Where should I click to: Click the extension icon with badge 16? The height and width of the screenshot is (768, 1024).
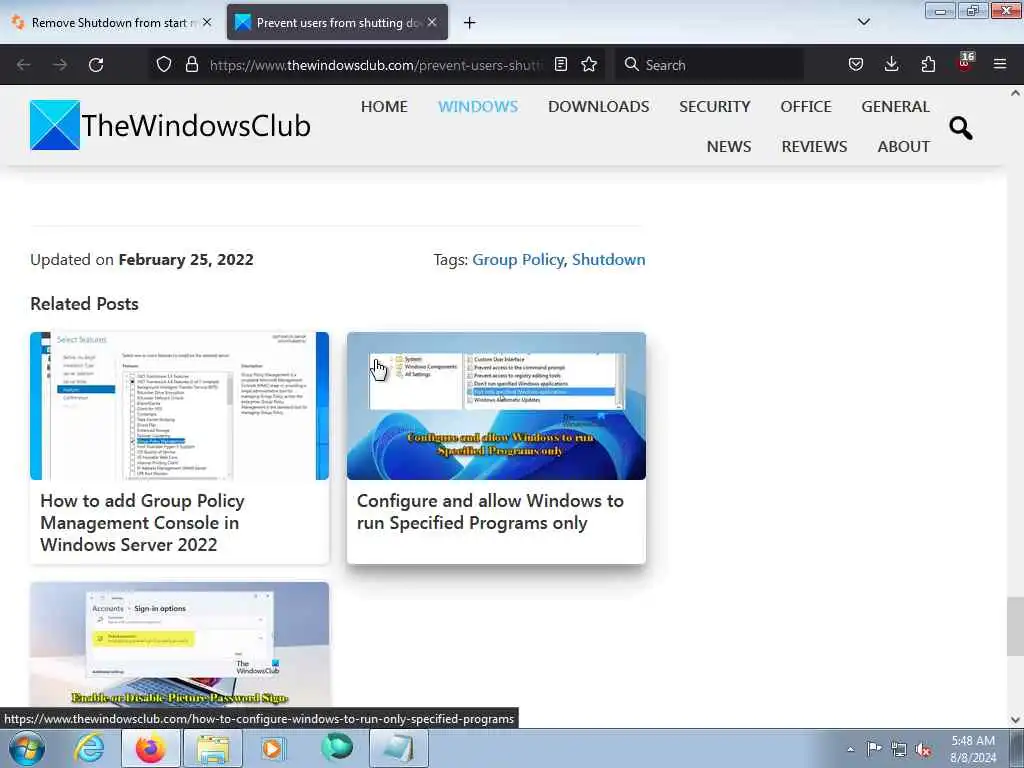pos(965,63)
